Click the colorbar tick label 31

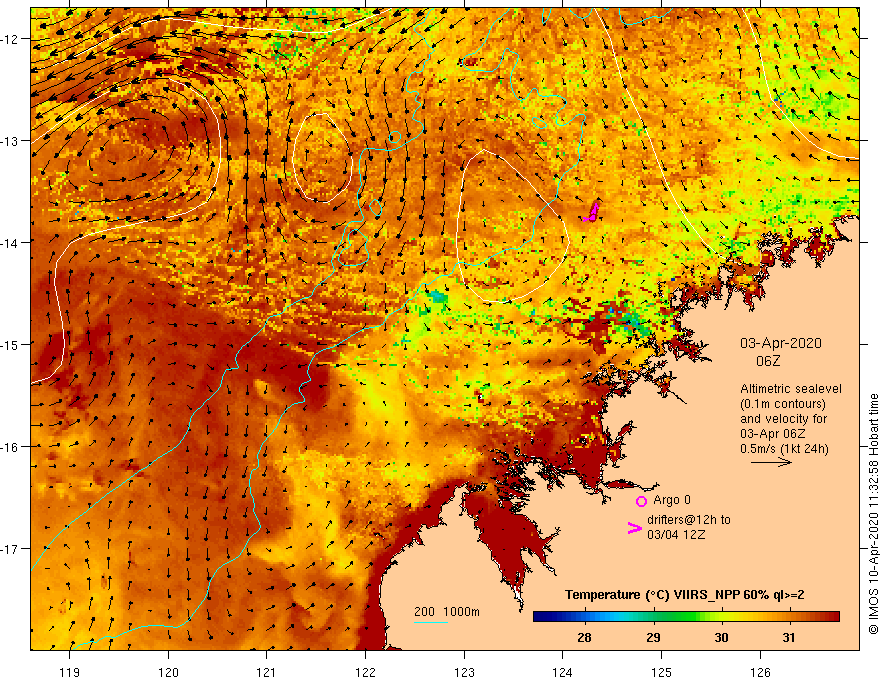(x=789, y=637)
